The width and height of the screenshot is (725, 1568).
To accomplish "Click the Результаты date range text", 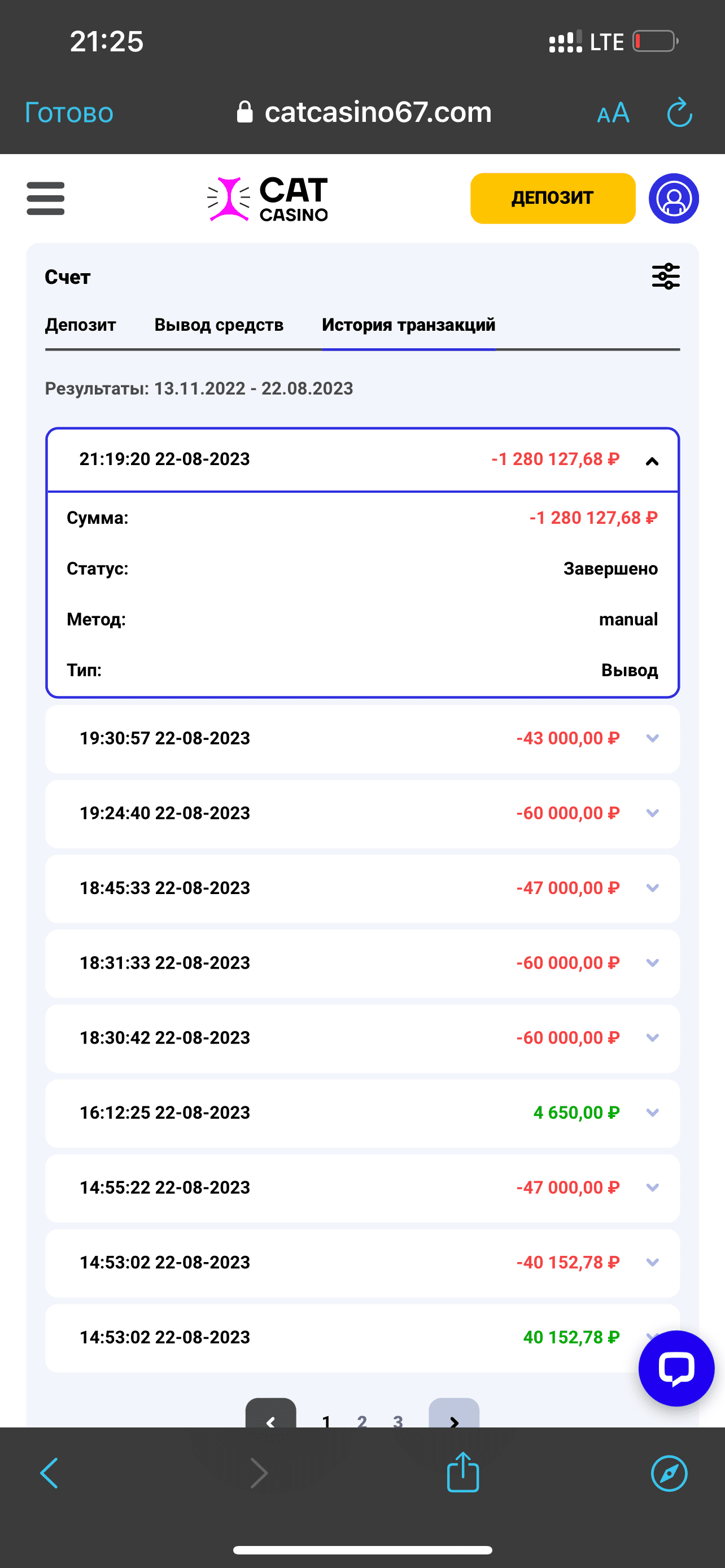I will (199, 388).
